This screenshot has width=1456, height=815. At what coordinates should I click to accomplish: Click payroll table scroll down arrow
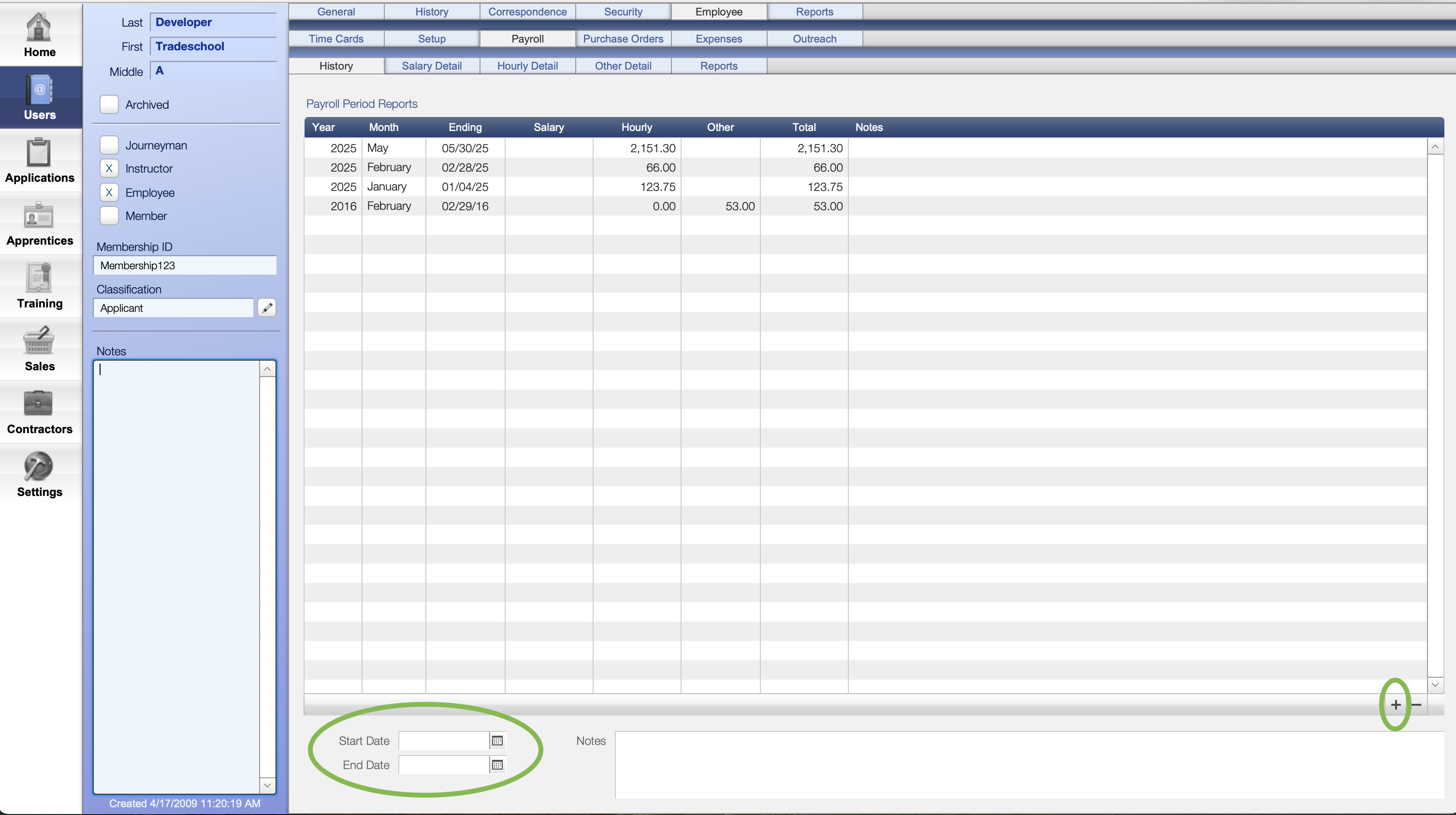click(1435, 685)
